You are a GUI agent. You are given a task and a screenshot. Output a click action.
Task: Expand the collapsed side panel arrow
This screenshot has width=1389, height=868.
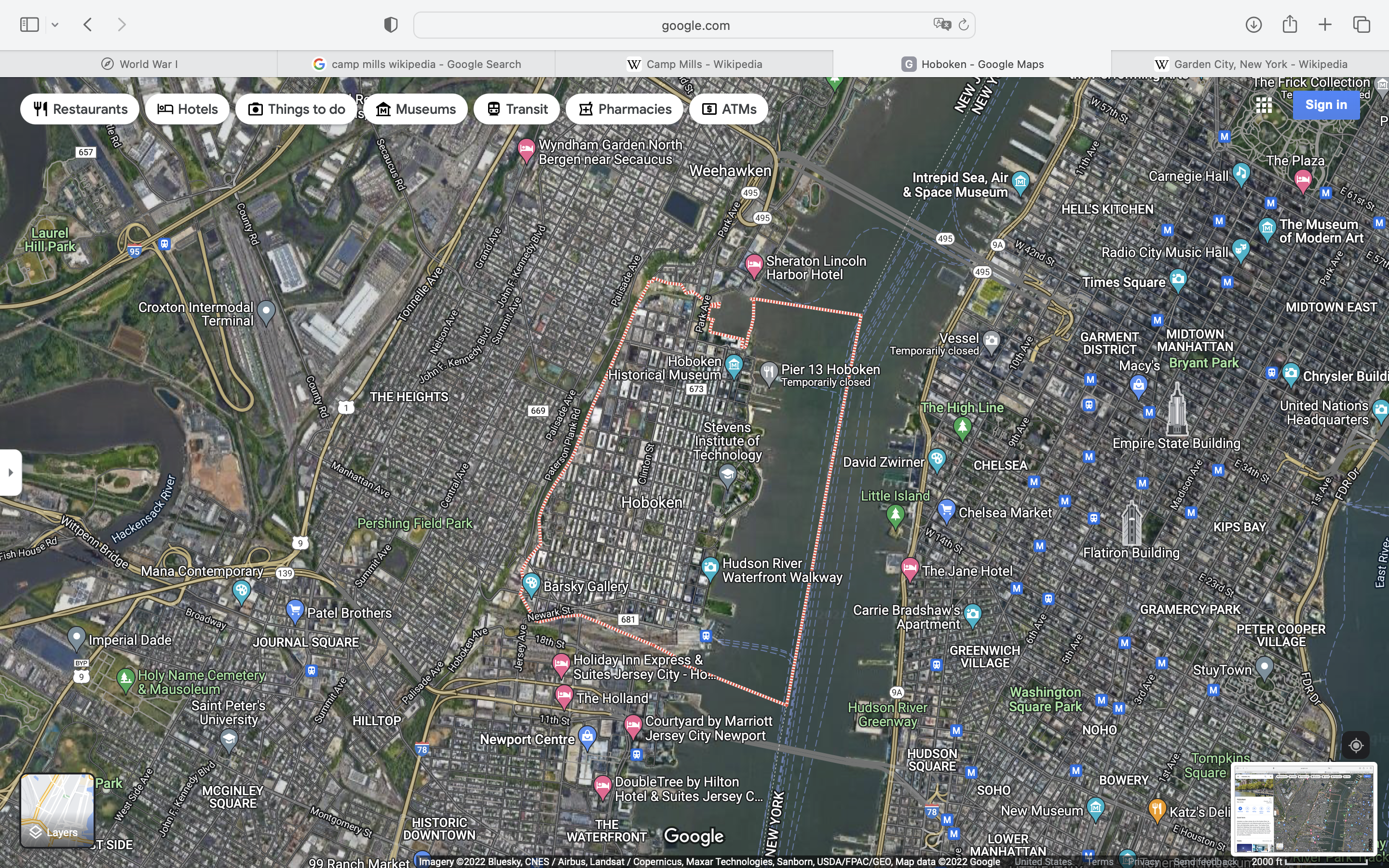(x=10, y=473)
